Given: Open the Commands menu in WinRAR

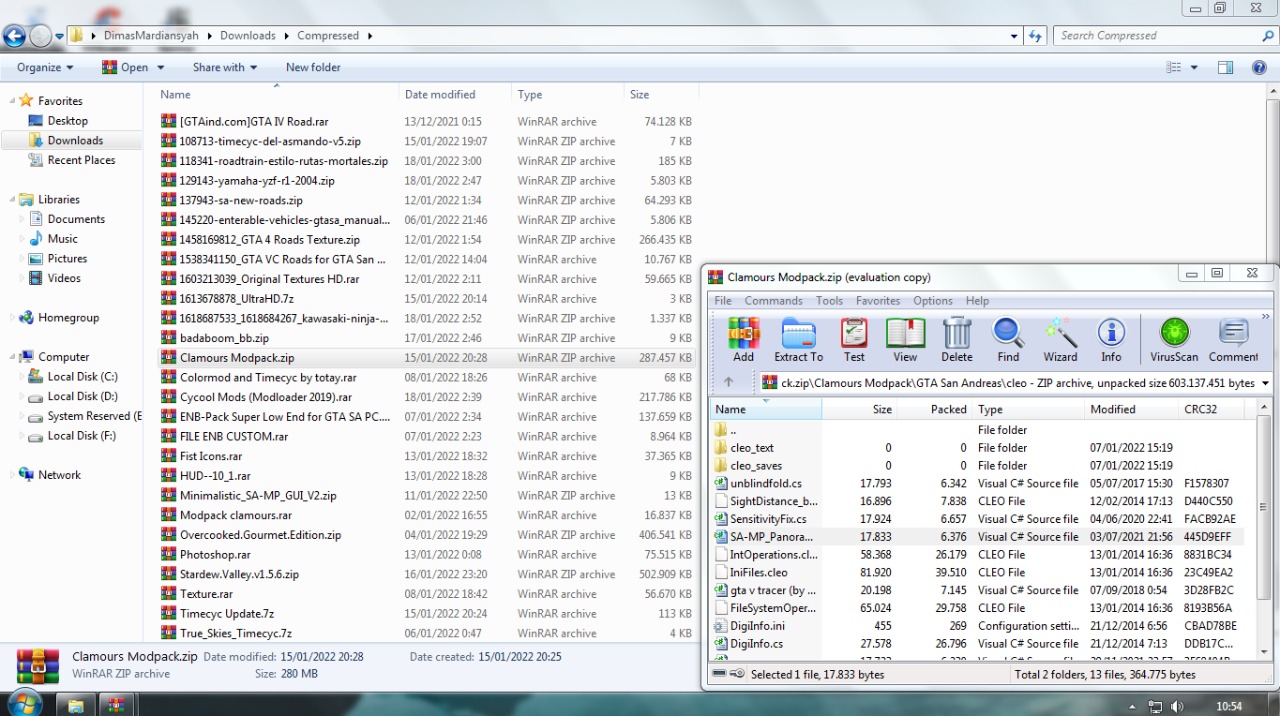Looking at the screenshot, I should pos(773,301).
